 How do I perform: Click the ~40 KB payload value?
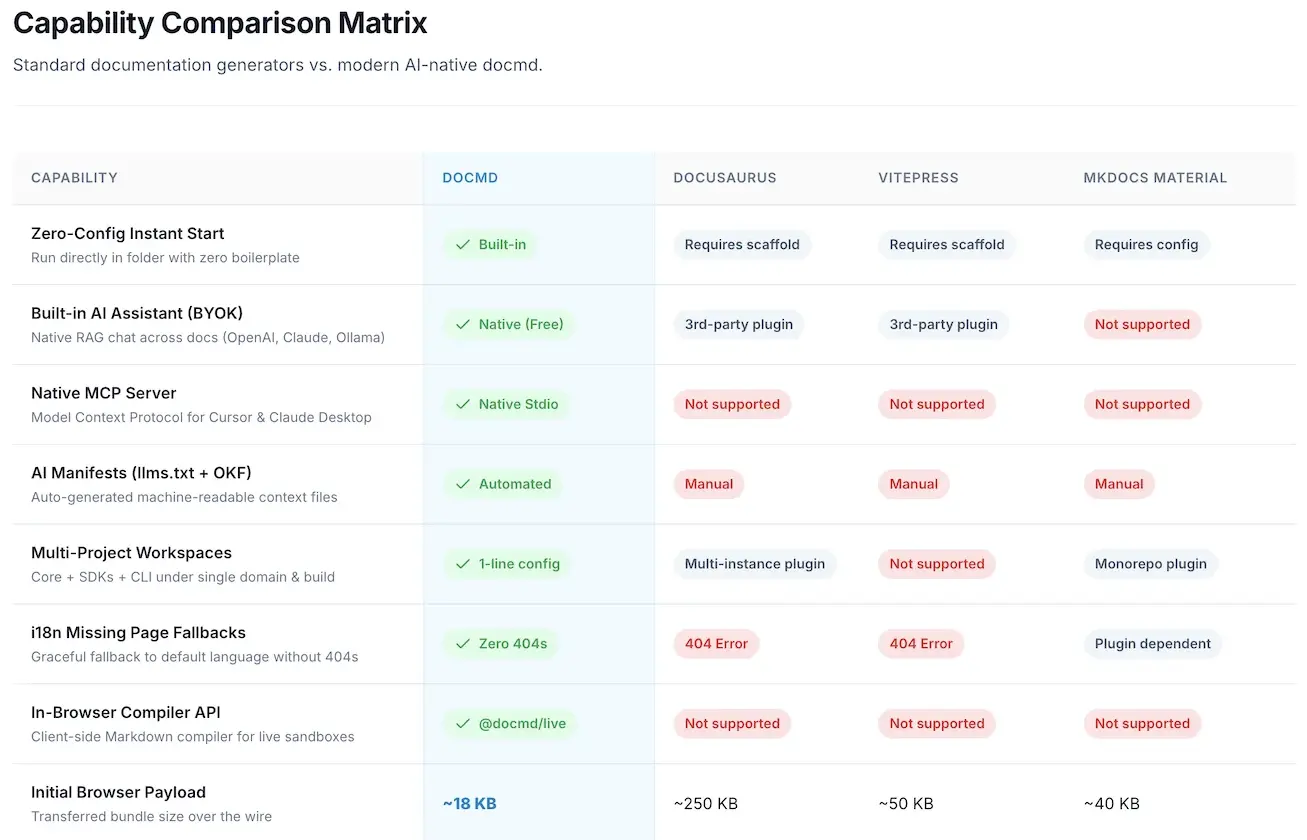tap(1111, 804)
